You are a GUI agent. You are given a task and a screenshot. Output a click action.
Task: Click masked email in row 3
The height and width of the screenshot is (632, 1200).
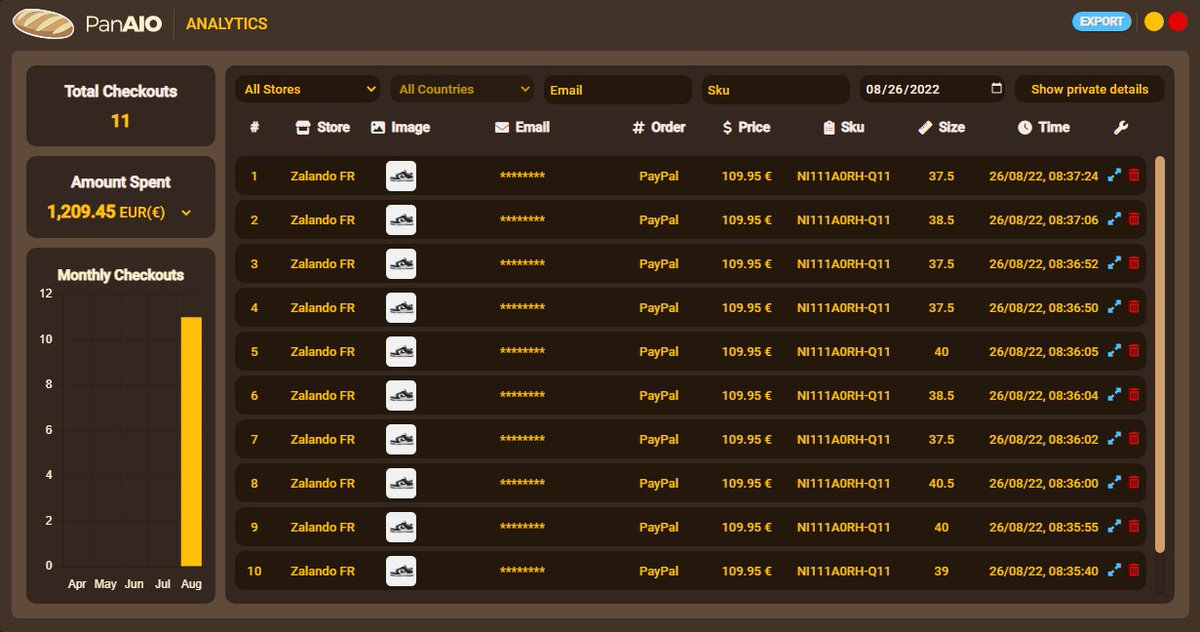pyautogui.click(x=522, y=264)
